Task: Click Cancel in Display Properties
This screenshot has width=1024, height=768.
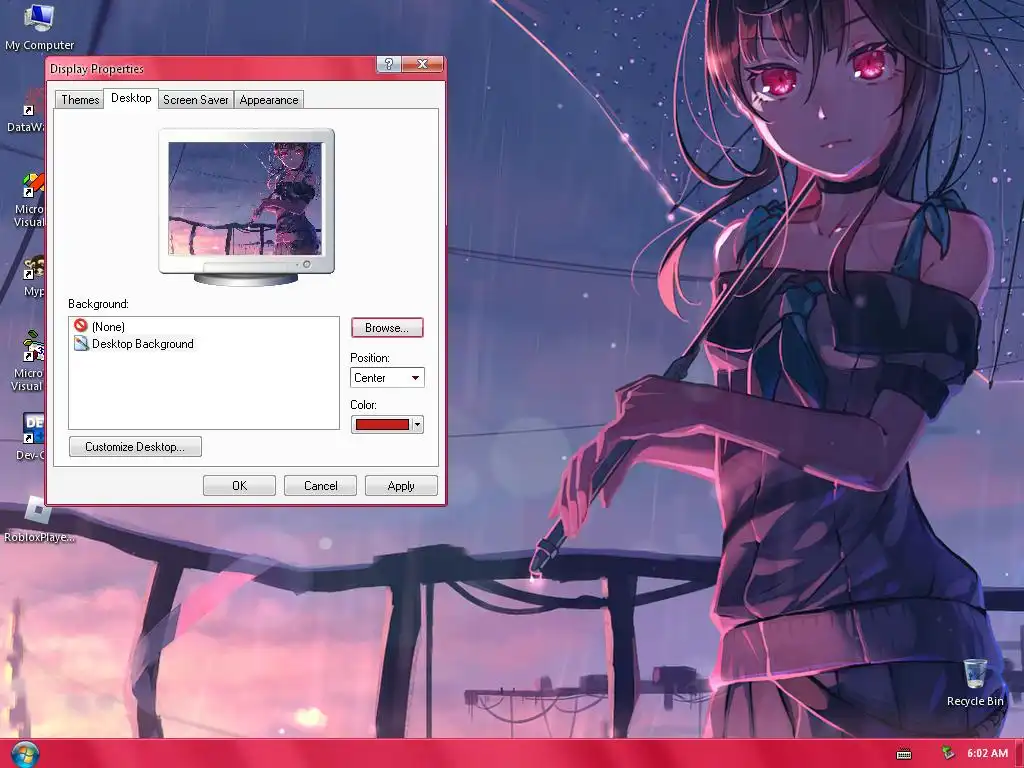Action: point(321,486)
